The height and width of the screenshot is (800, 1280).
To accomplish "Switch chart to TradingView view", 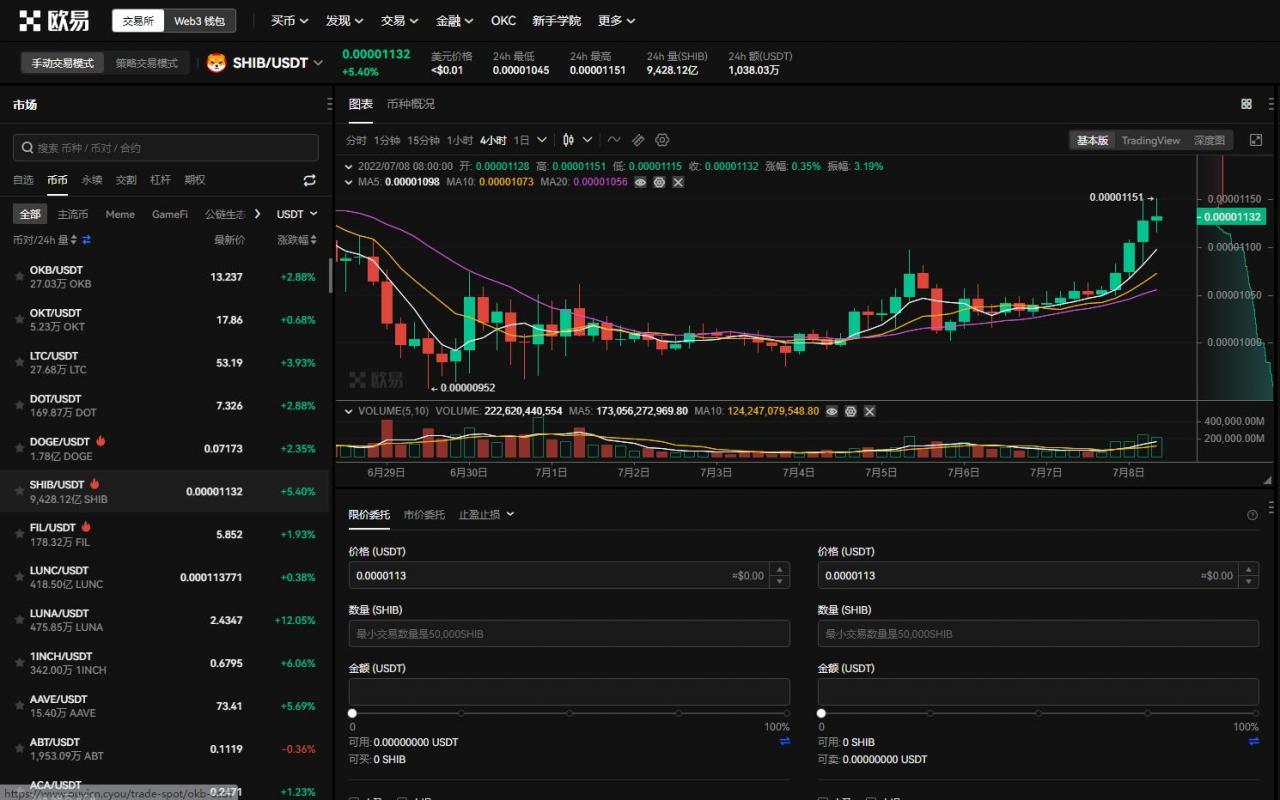I will (x=1151, y=140).
